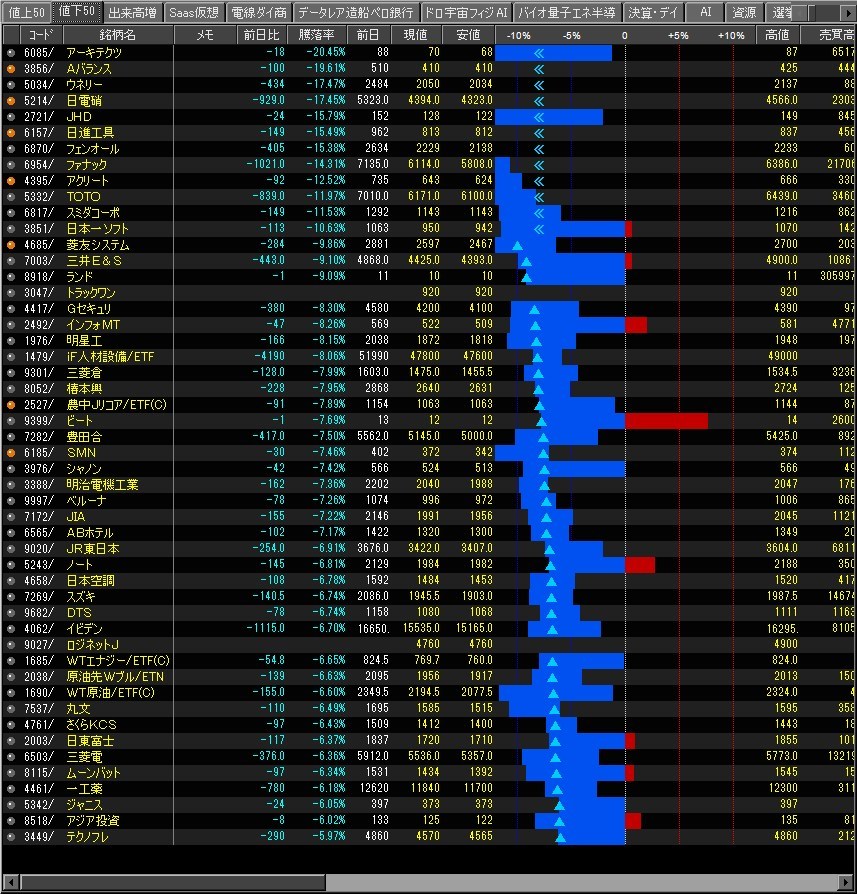
Task: Select stock name さくらKCS
Action: 91,725
